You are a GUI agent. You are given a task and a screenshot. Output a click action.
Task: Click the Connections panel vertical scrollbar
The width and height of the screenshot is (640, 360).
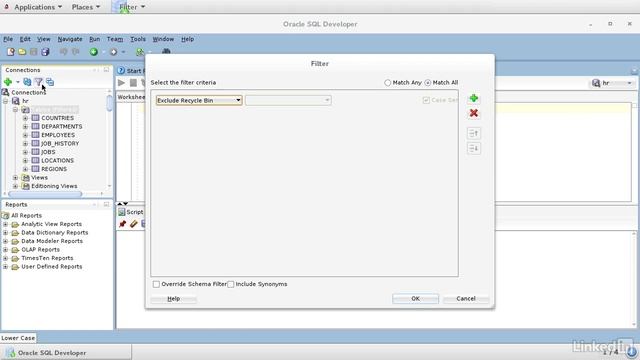click(x=109, y=102)
